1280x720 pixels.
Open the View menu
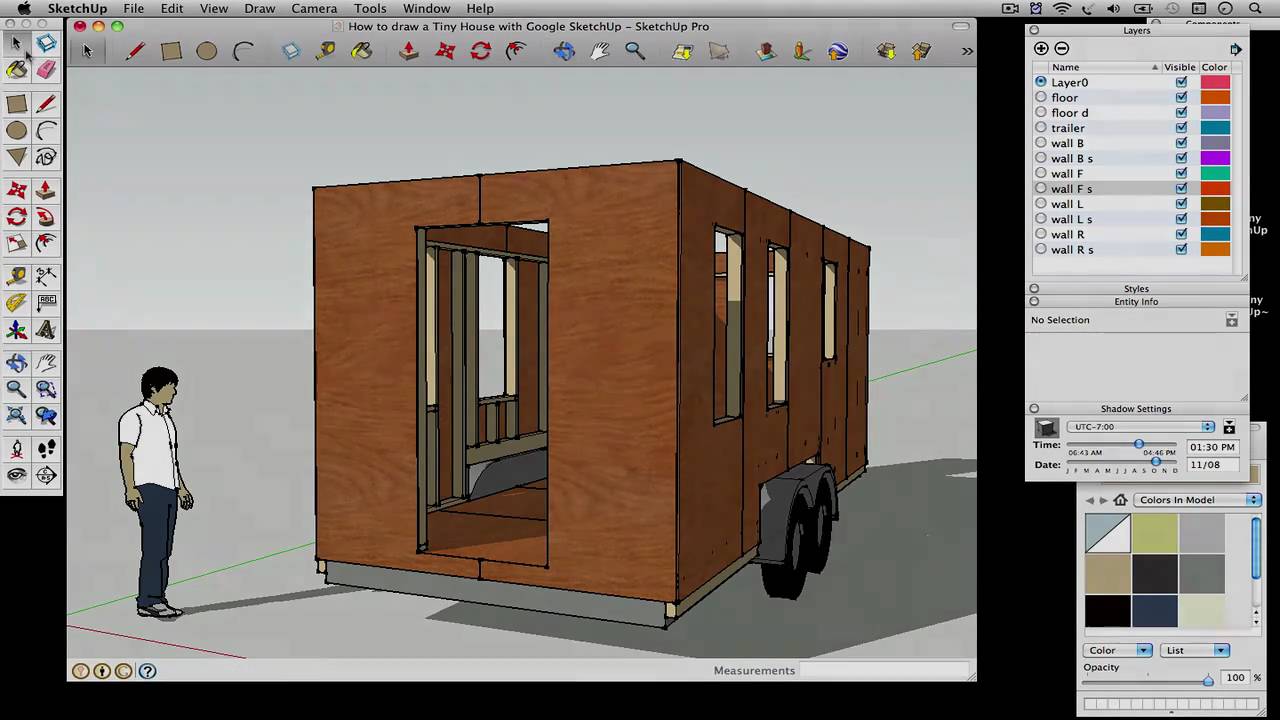click(213, 9)
